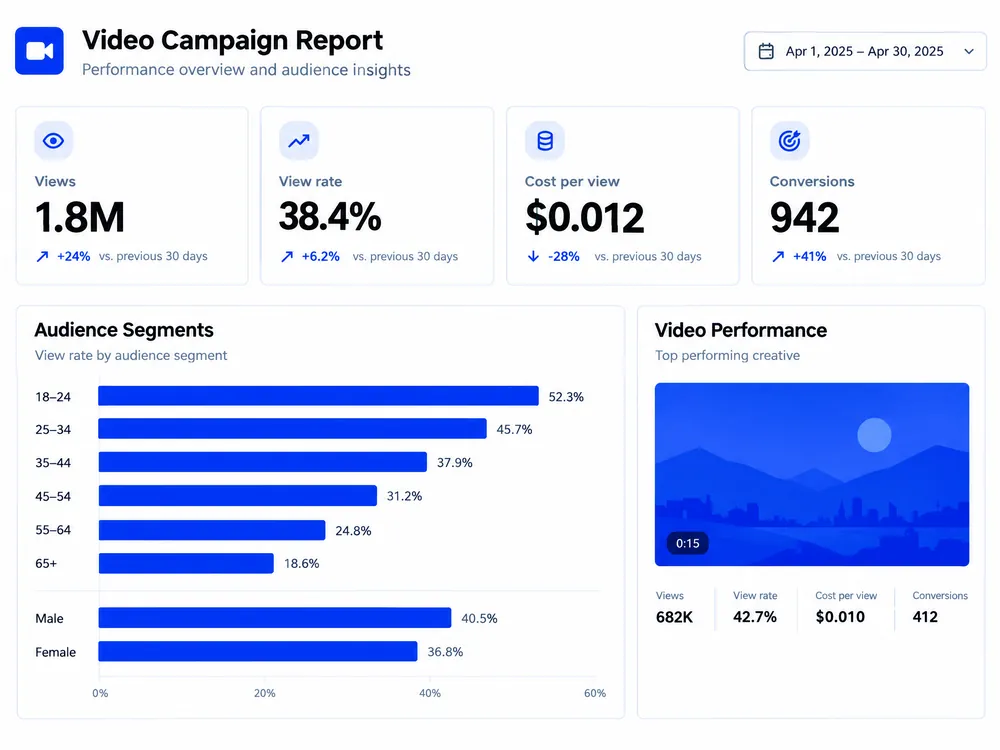Image resolution: width=1000 pixels, height=750 pixels.
Task: Click the 42.7% creative view rate value
Action: 754,617
